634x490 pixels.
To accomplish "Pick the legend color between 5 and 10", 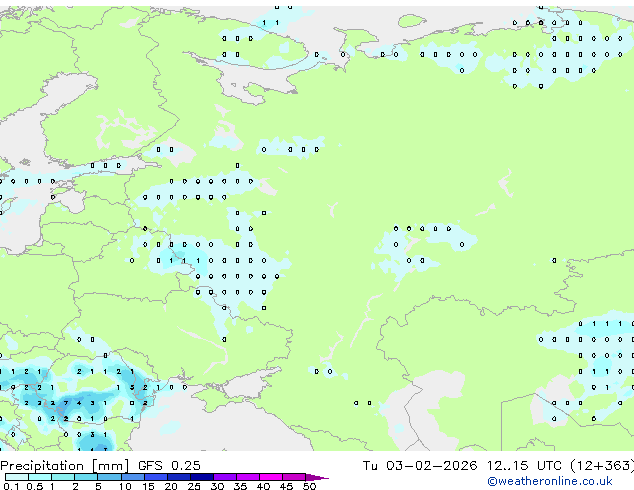I will click(109, 477).
